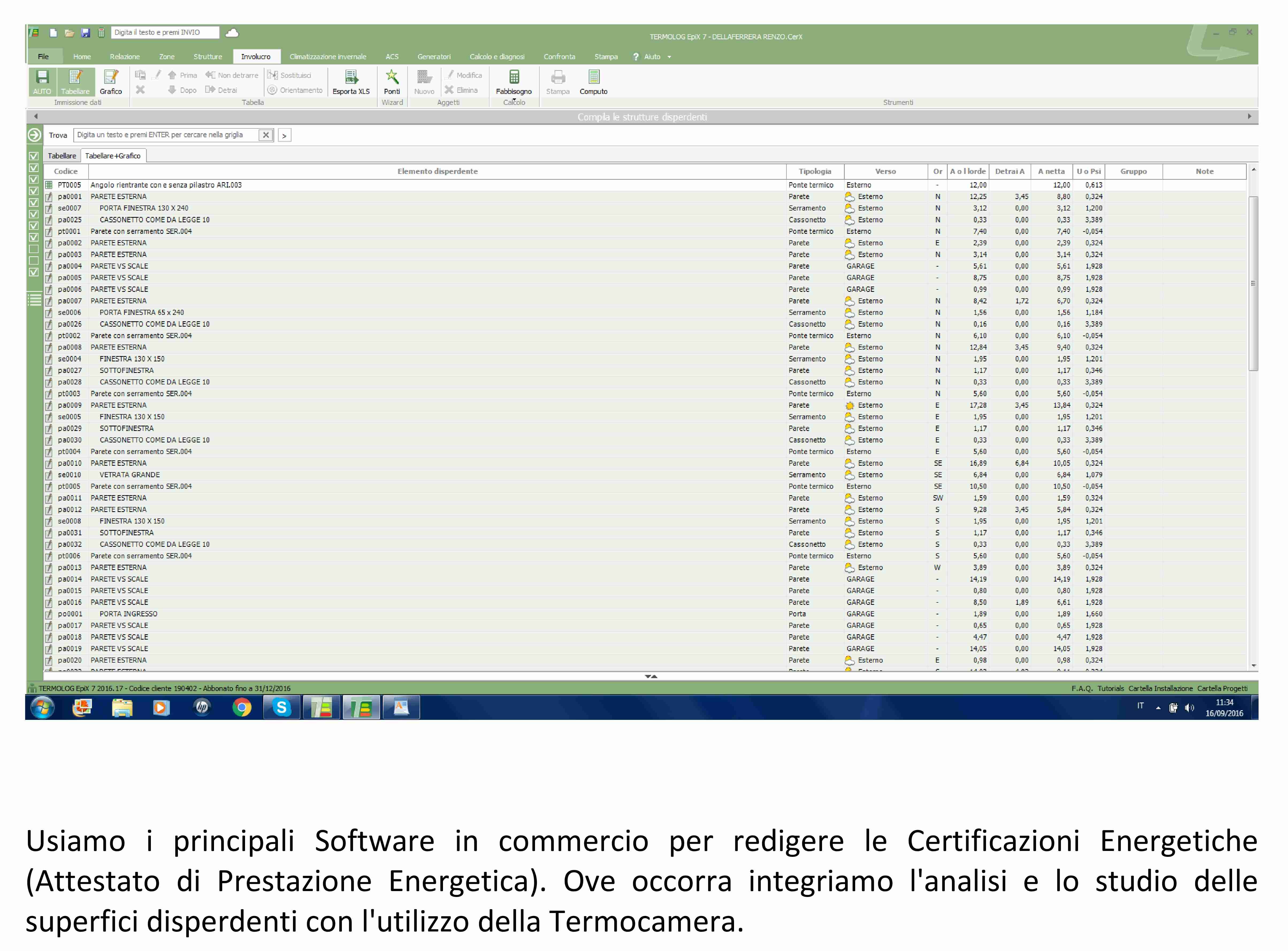Launch the Ponti wizard star icon

tap(392, 82)
